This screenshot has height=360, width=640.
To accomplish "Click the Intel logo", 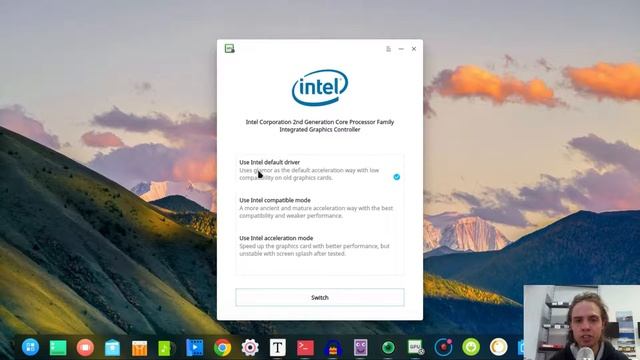I will (320, 87).
